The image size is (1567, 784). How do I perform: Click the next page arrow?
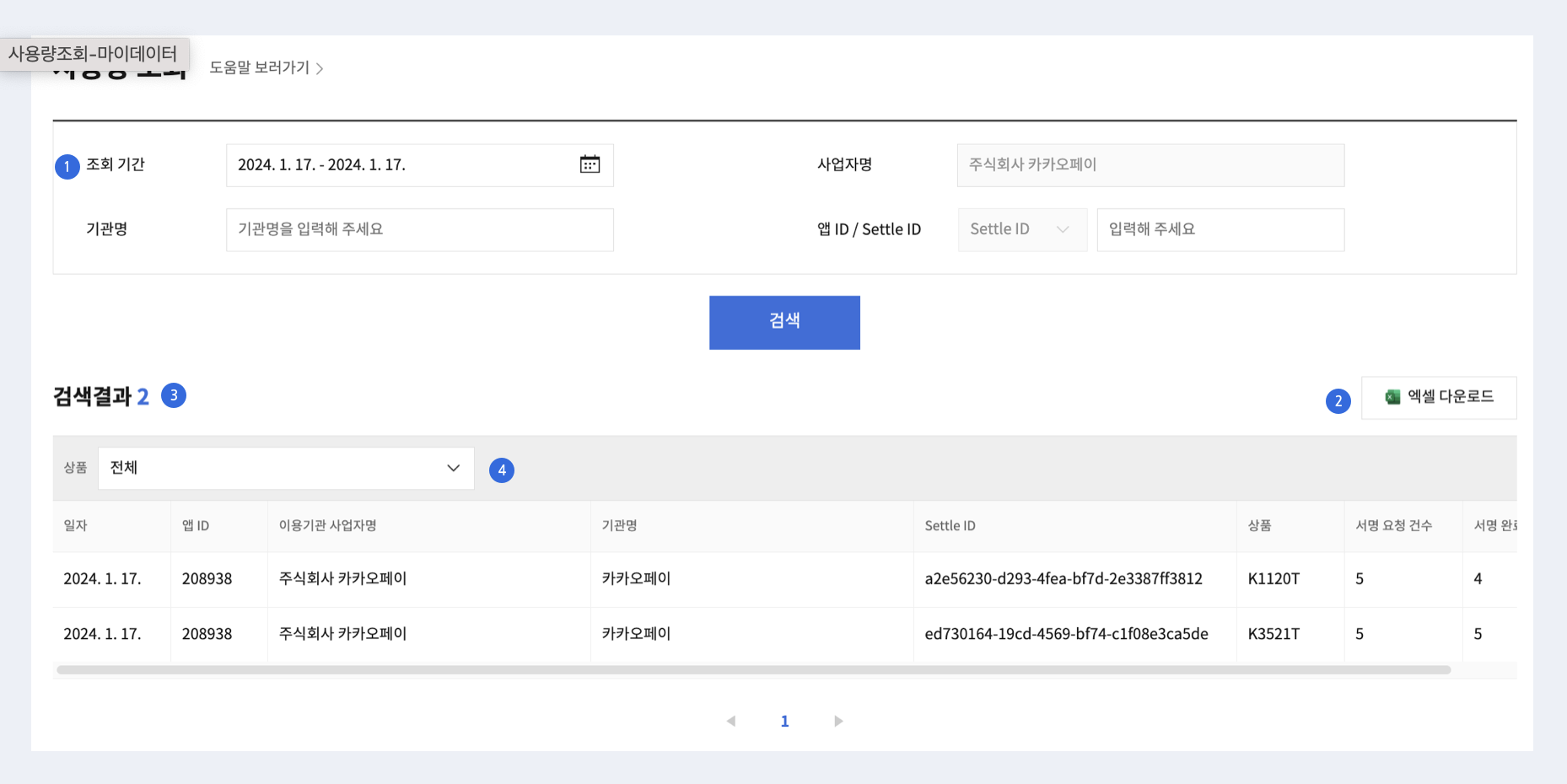[837, 721]
